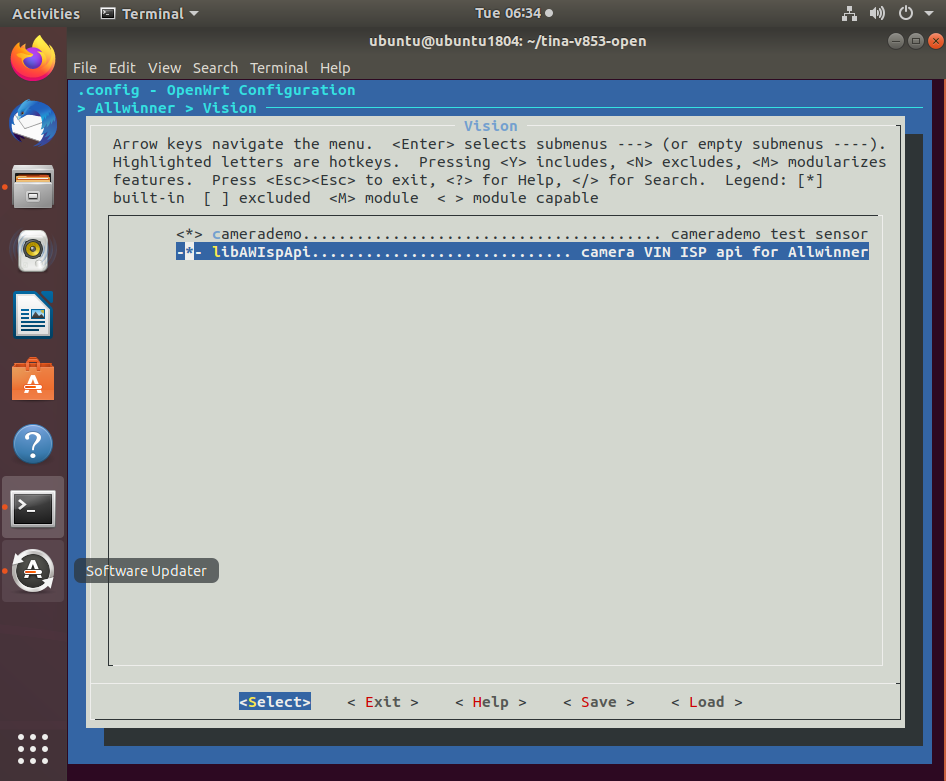Image resolution: width=946 pixels, height=781 pixels.
Task: Toggle the camerademo <*> selection marker
Action: click(189, 234)
